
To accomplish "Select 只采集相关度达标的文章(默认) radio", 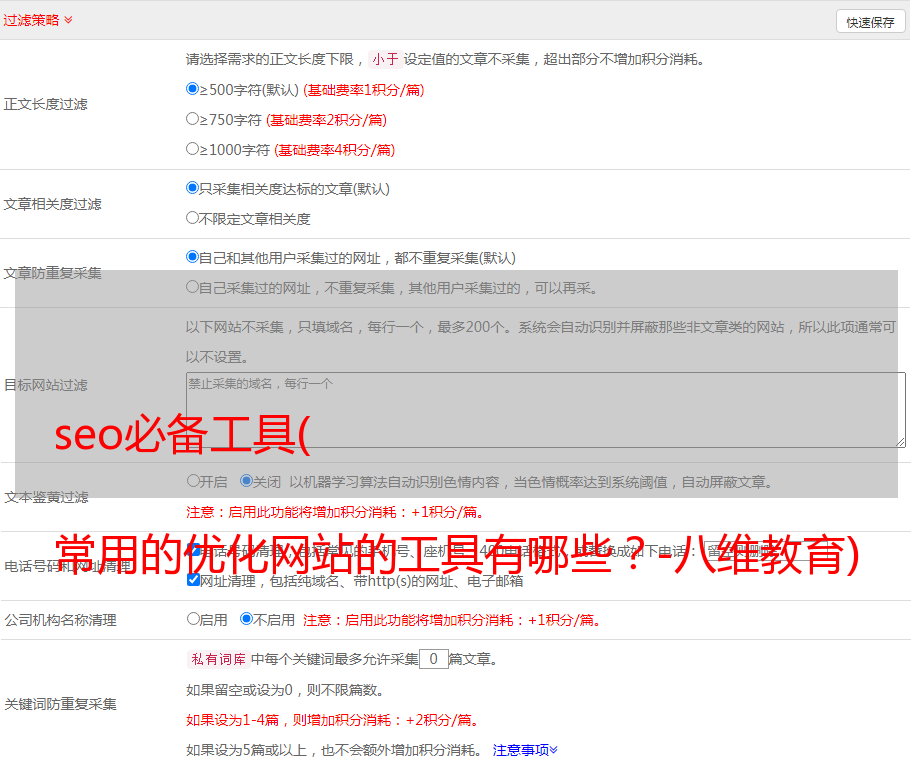I will click(192, 188).
